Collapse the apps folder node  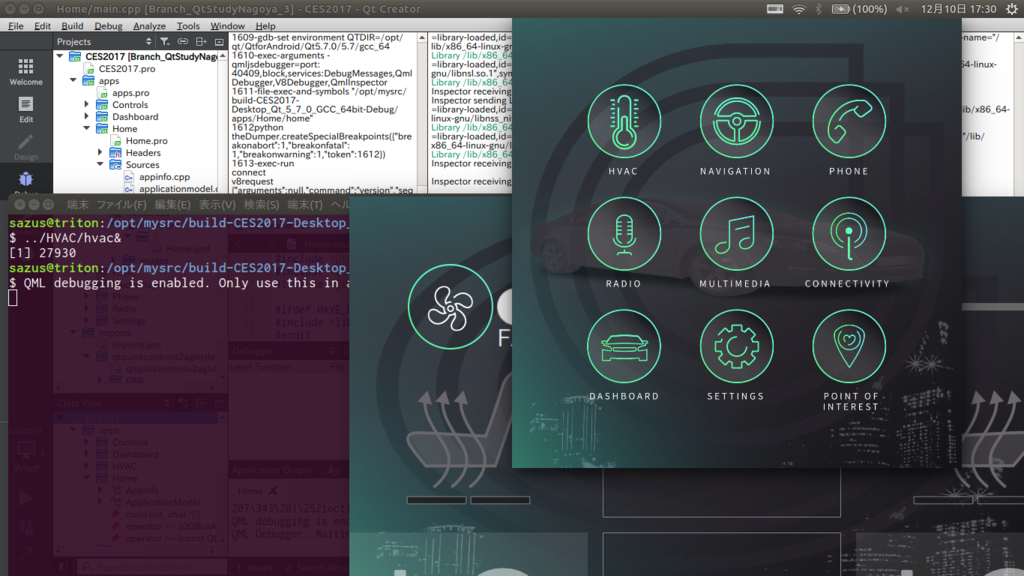click(x=73, y=80)
